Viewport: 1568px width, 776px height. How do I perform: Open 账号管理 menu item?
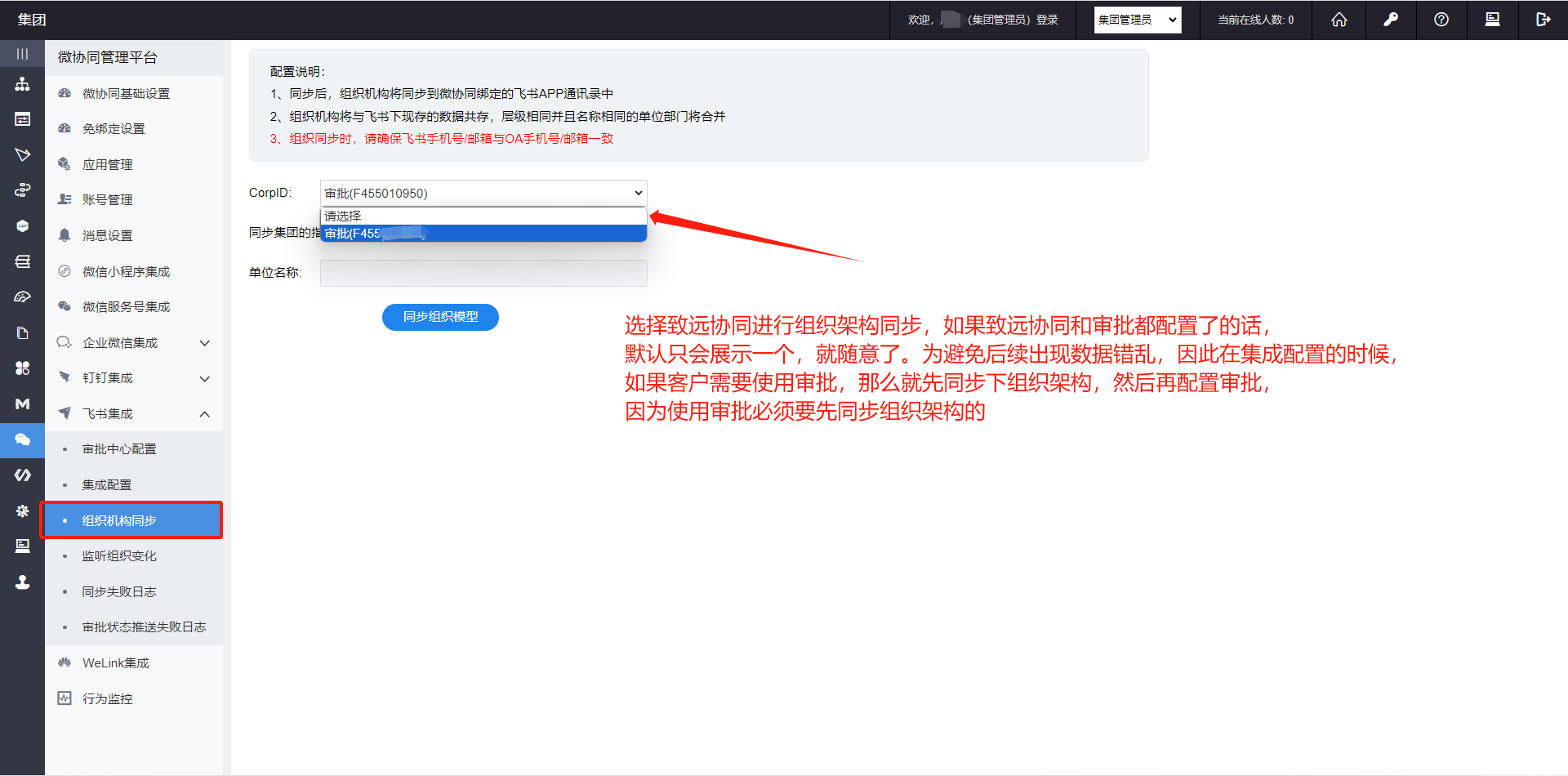click(x=134, y=200)
